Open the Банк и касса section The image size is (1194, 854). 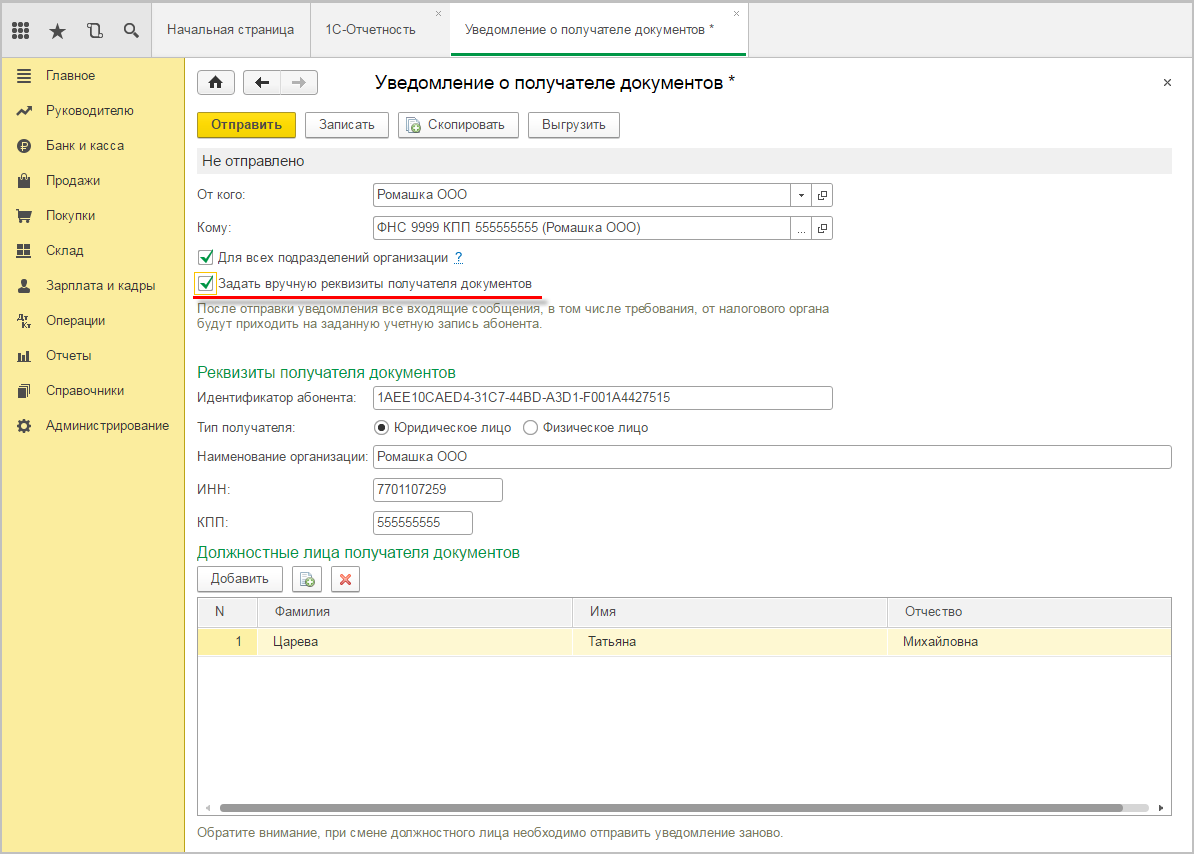coord(85,145)
